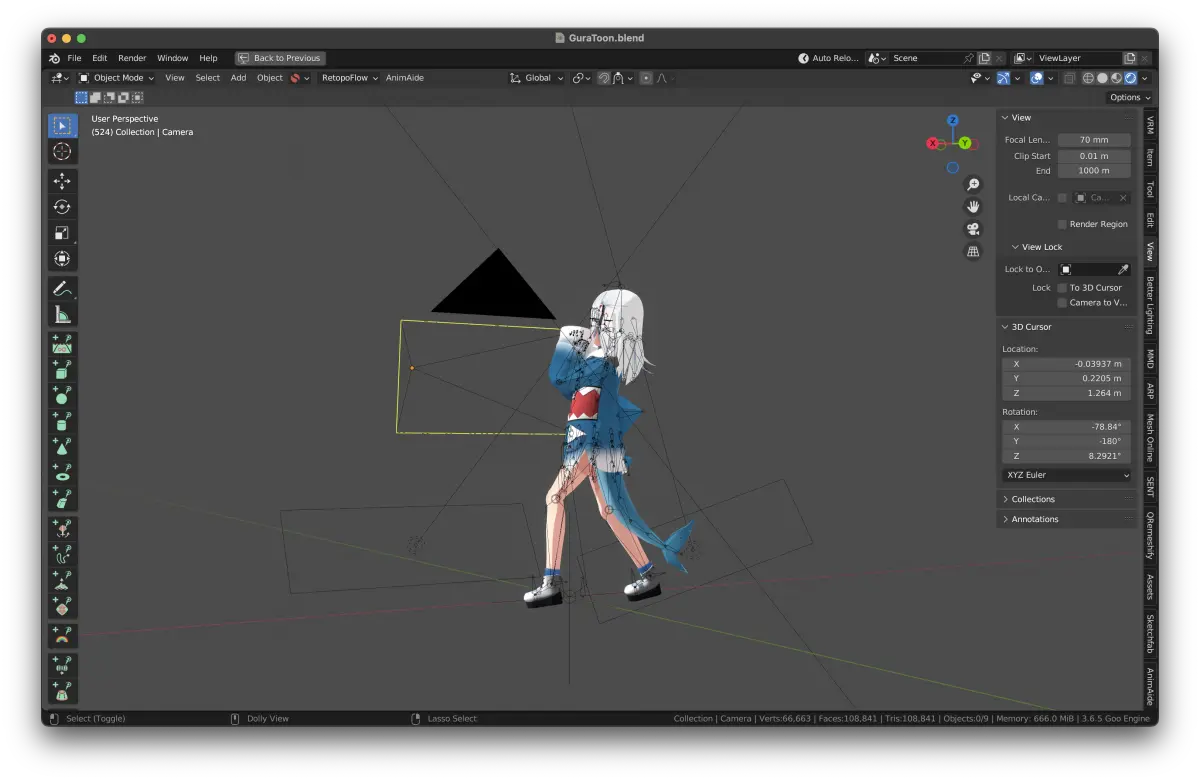Open the Object Mode dropdown
The width and height of the screenshot is (1200, 781).
coord(117,78)
